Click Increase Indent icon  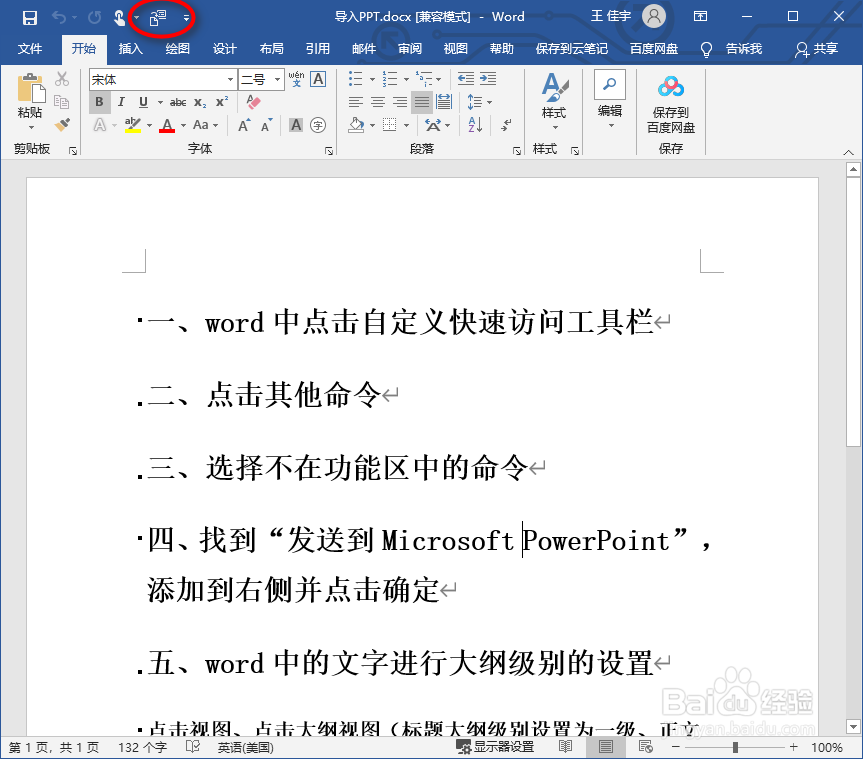(x=488, y=79)
